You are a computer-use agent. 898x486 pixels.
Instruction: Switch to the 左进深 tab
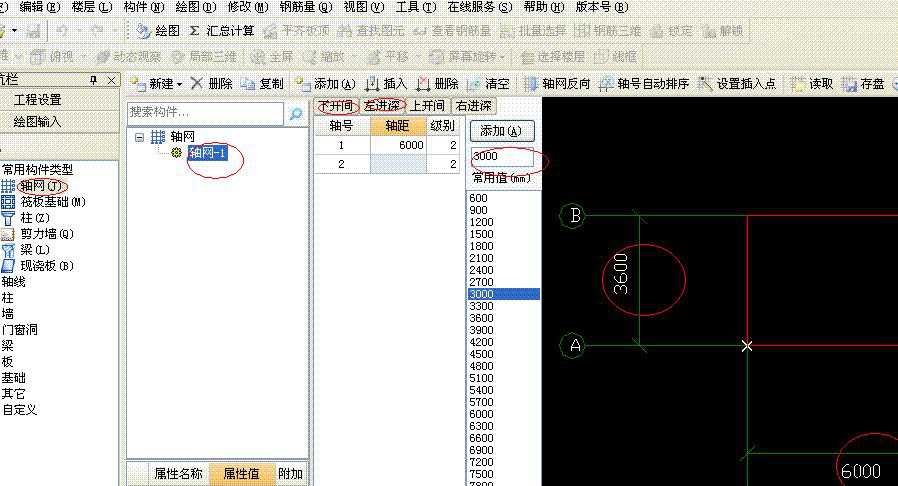click(382, 106)
